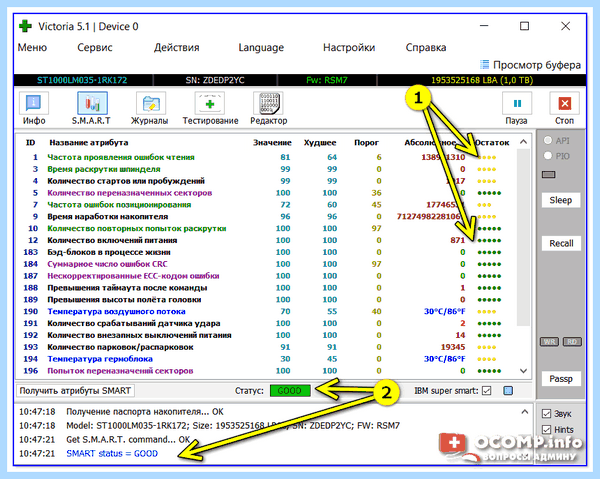The image size is (600, 479).
Task: Select row Количество включений питания
Action: pyautogui.click(x=266, y=240)
